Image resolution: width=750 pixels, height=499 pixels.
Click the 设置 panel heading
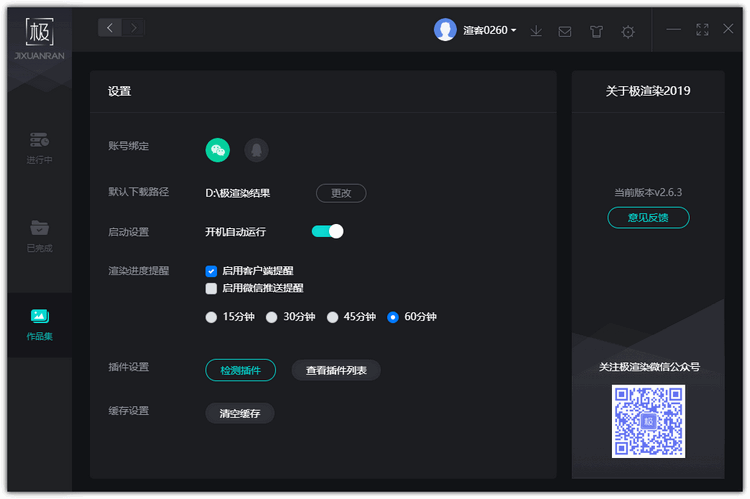coord(120,91)
